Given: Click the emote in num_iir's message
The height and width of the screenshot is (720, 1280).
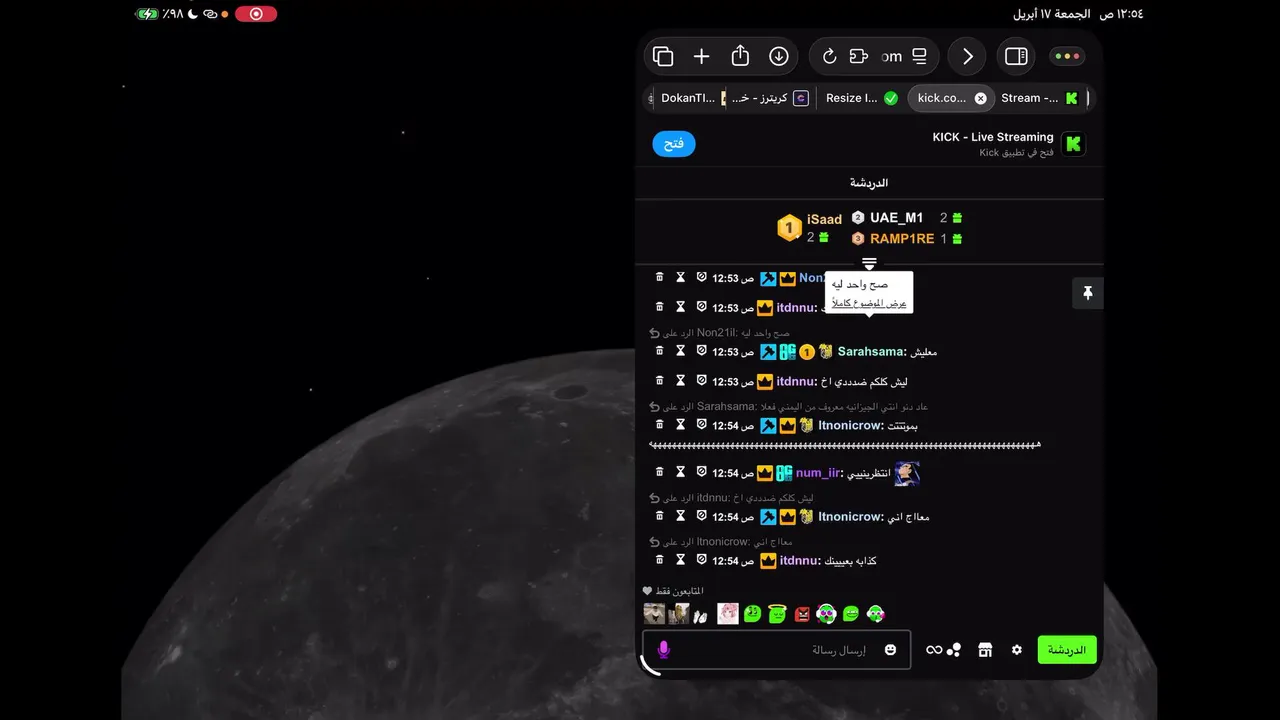Looking at the screenshot, I should (x=907, y=473).
